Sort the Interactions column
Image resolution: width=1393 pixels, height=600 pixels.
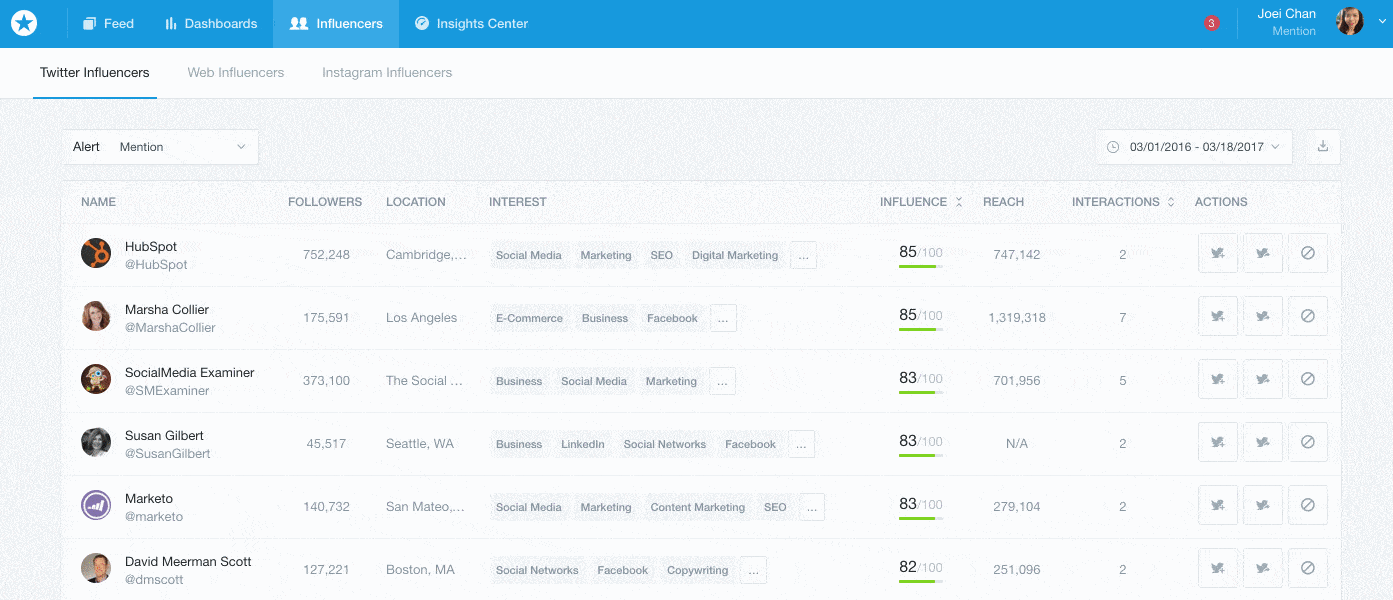[x=1169, y=201]
